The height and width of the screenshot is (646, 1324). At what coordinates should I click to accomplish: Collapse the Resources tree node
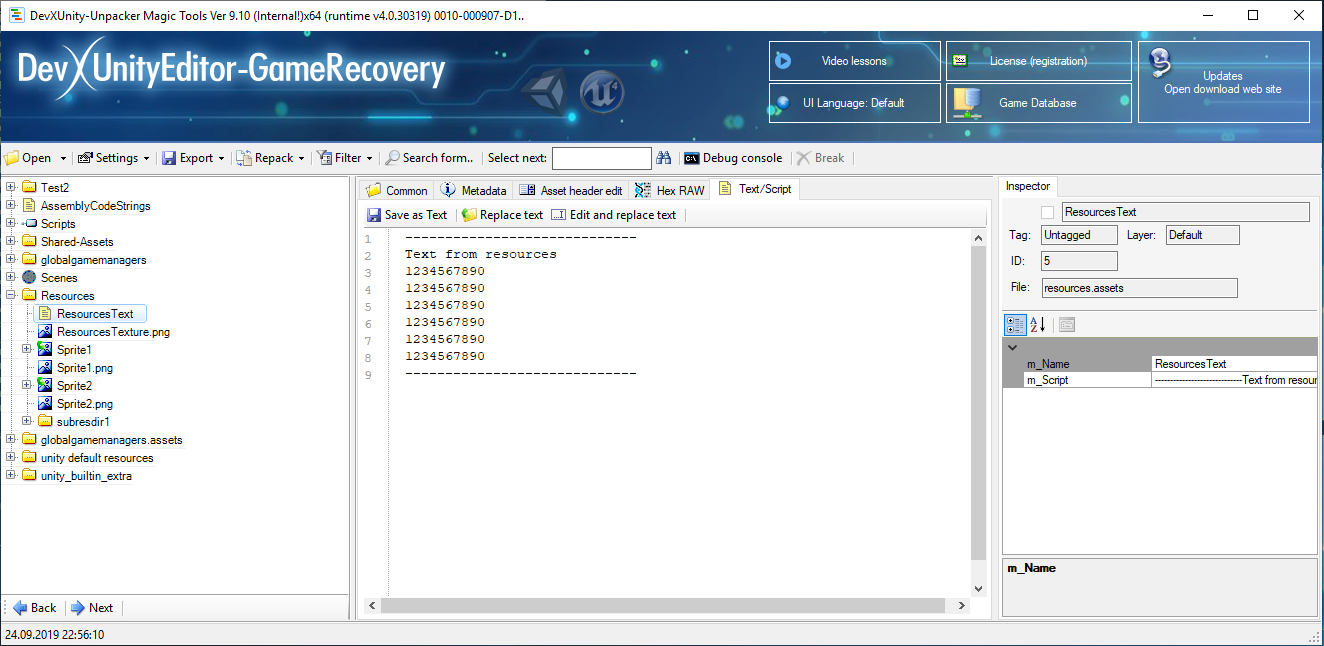tap(11, 295)
